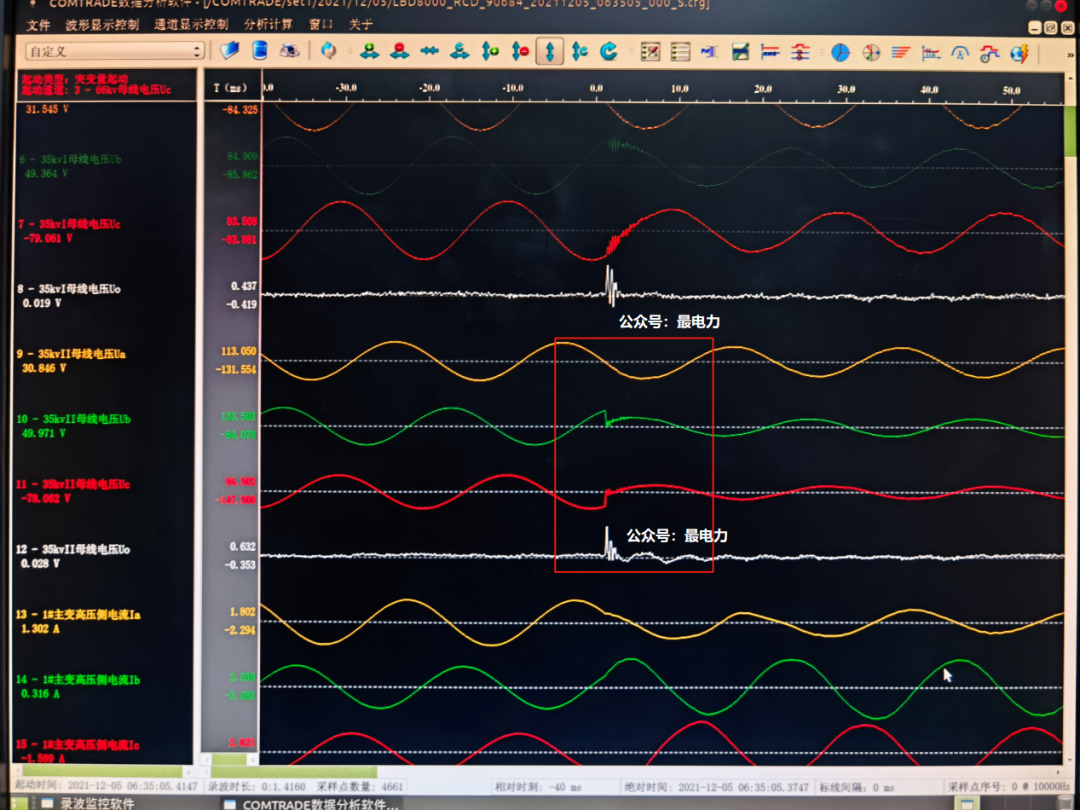The width and height of the screenshot is (1080, 810).
Task: Select channel 10 - 35kvII母线电压Ub
Action: [73, 419]
